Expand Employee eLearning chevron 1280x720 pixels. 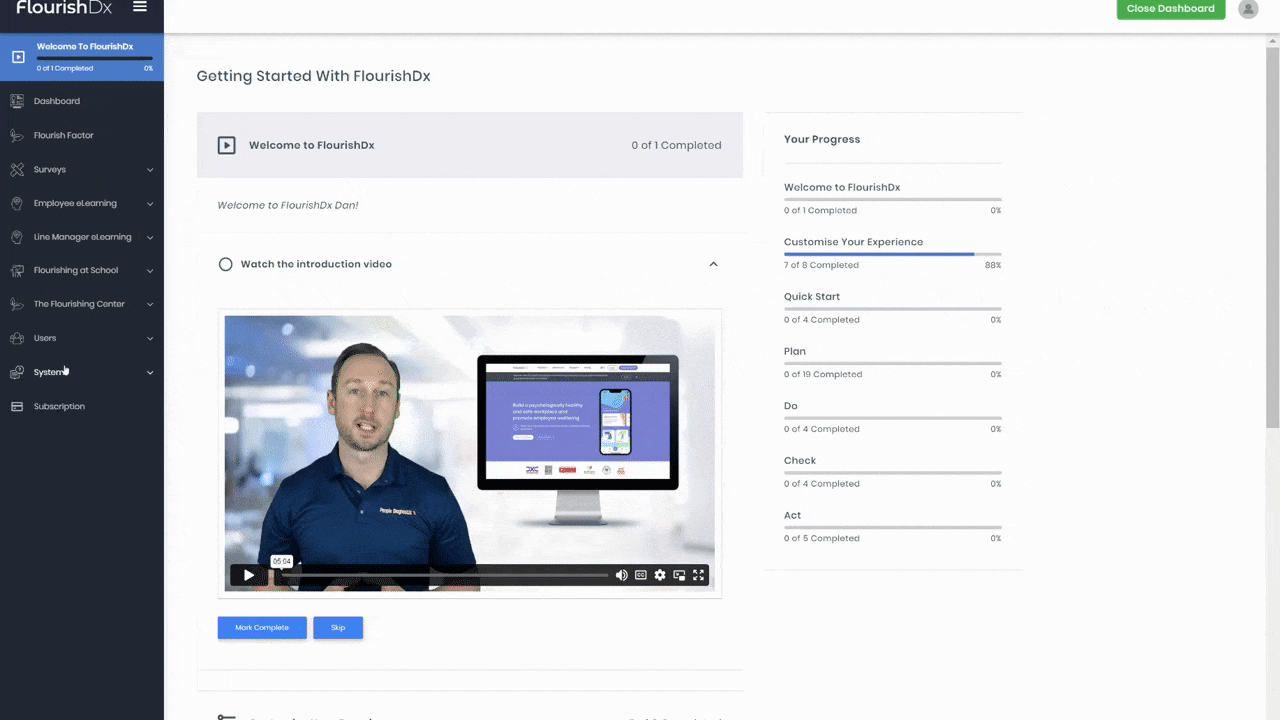coord(150,204)
